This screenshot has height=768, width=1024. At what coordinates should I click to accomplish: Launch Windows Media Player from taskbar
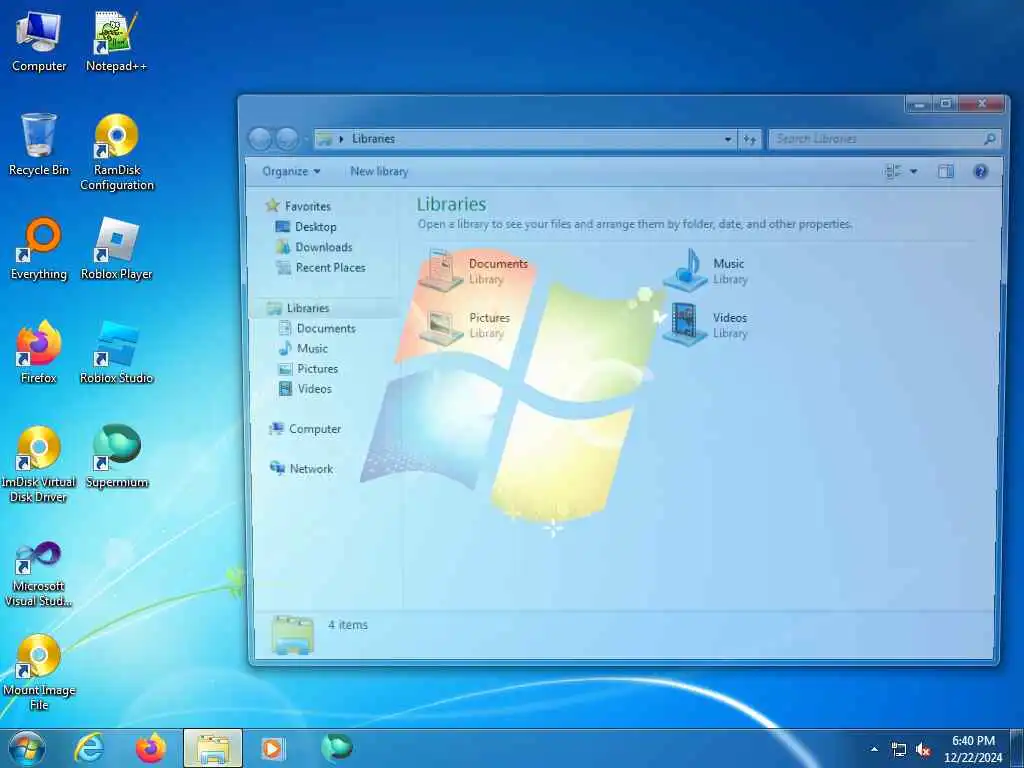click(x=272, y=748)
